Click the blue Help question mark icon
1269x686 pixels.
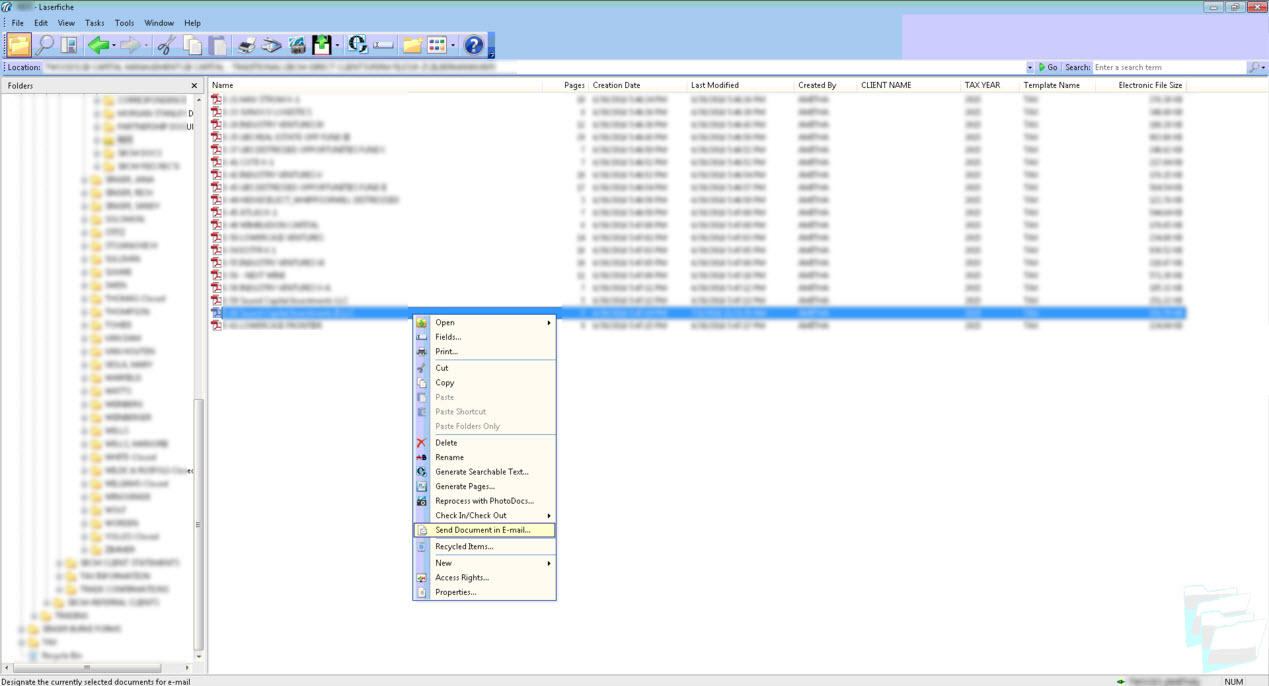coord(474,45)
